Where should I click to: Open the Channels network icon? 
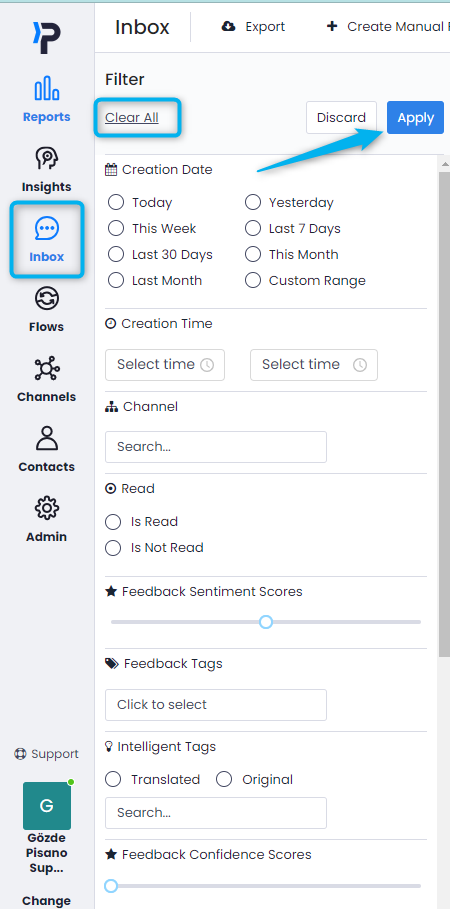click(x=46, y=369)
